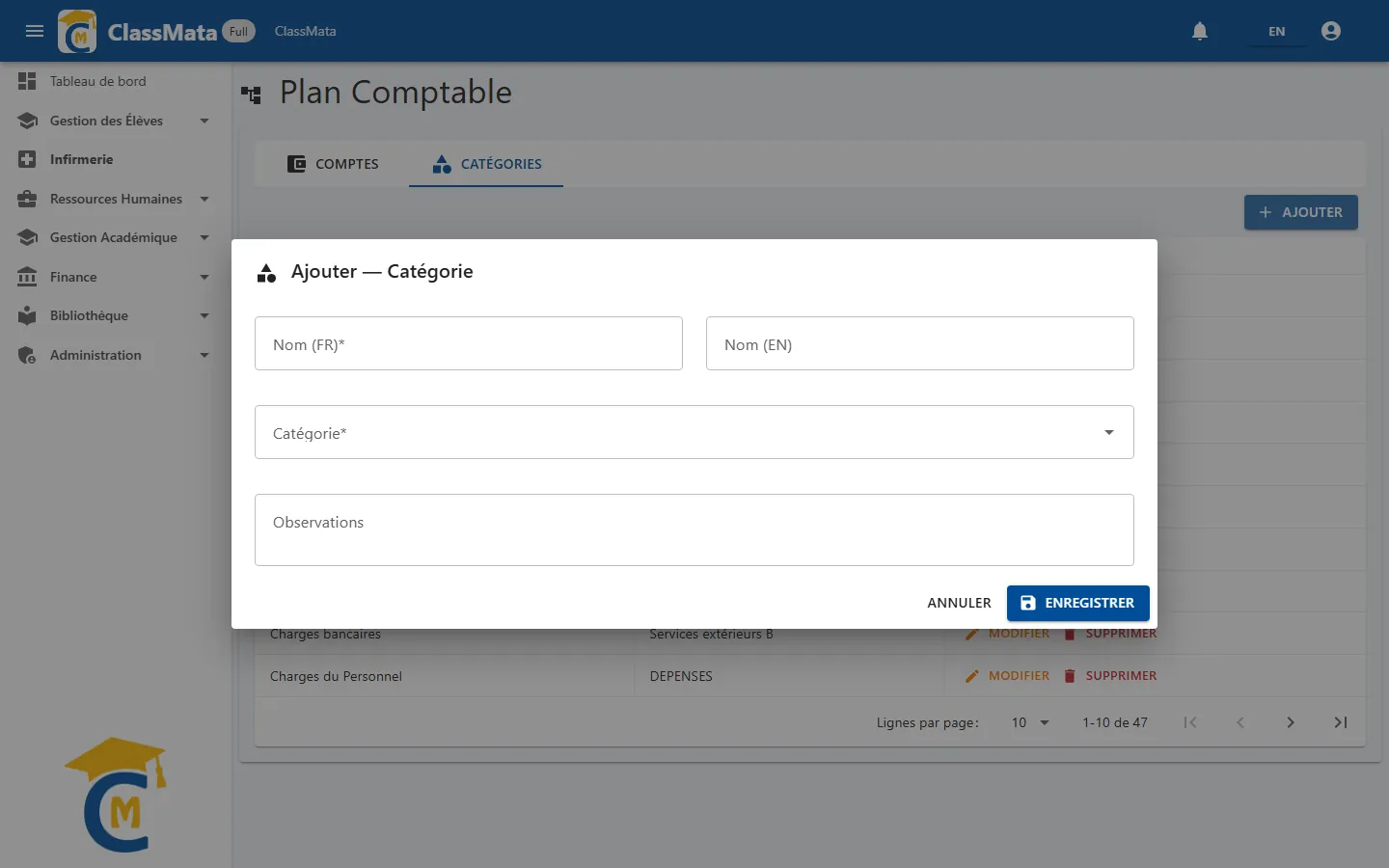Open the user account avatar icon

(x=1331, y=31)
